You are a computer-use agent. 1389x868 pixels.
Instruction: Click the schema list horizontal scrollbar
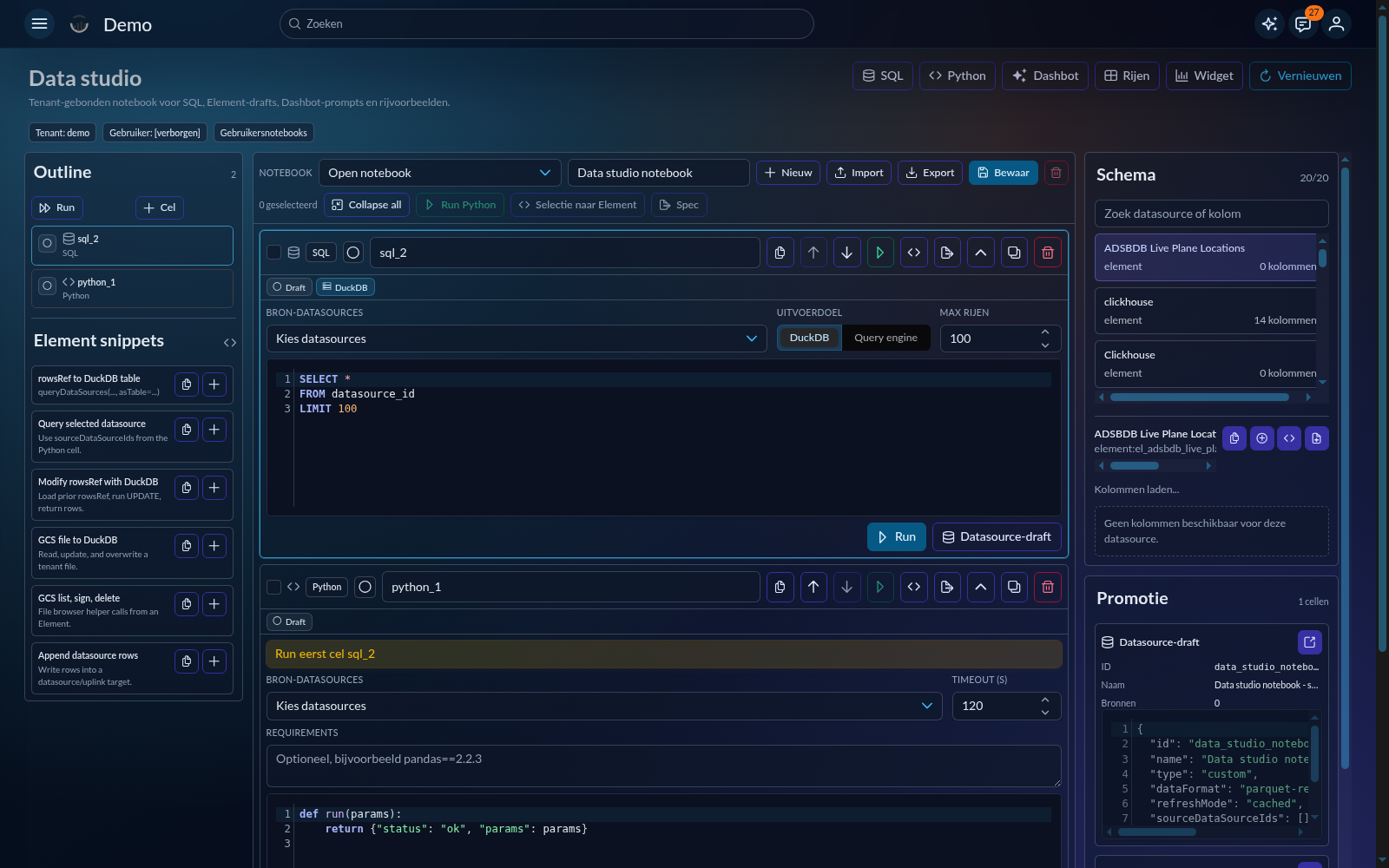1200,398
